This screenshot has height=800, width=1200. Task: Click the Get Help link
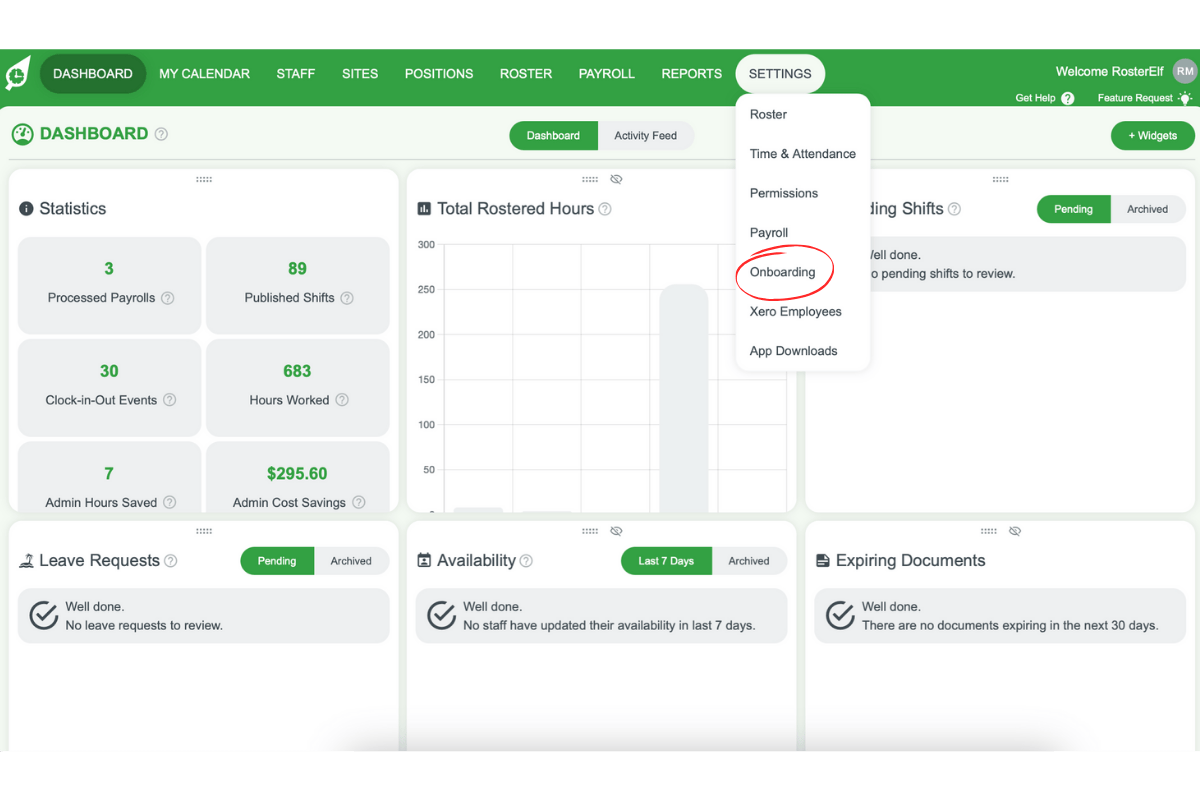[1036, 98]
